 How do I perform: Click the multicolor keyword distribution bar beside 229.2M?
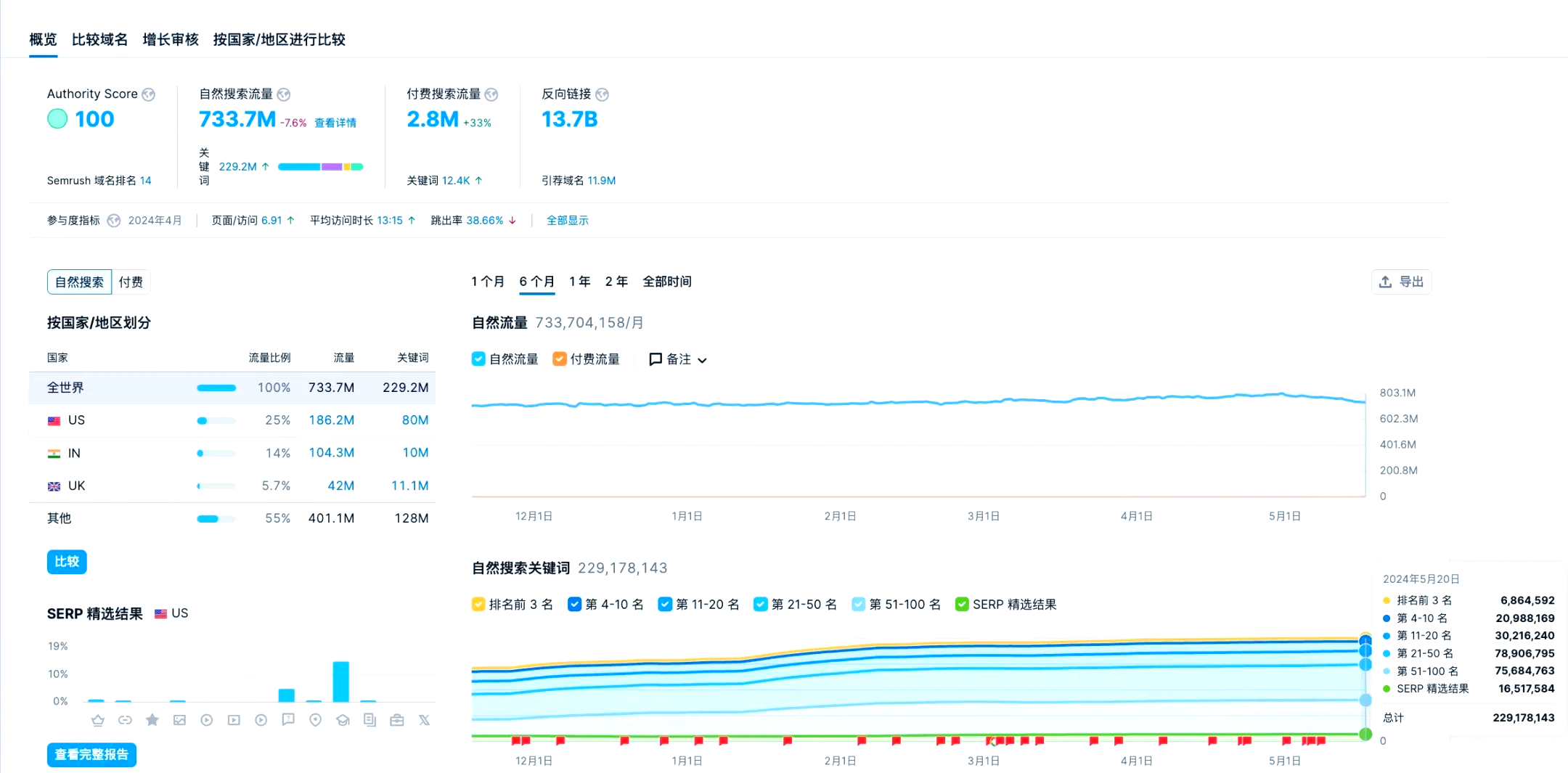pyautogui.click(x=321, y=167)
